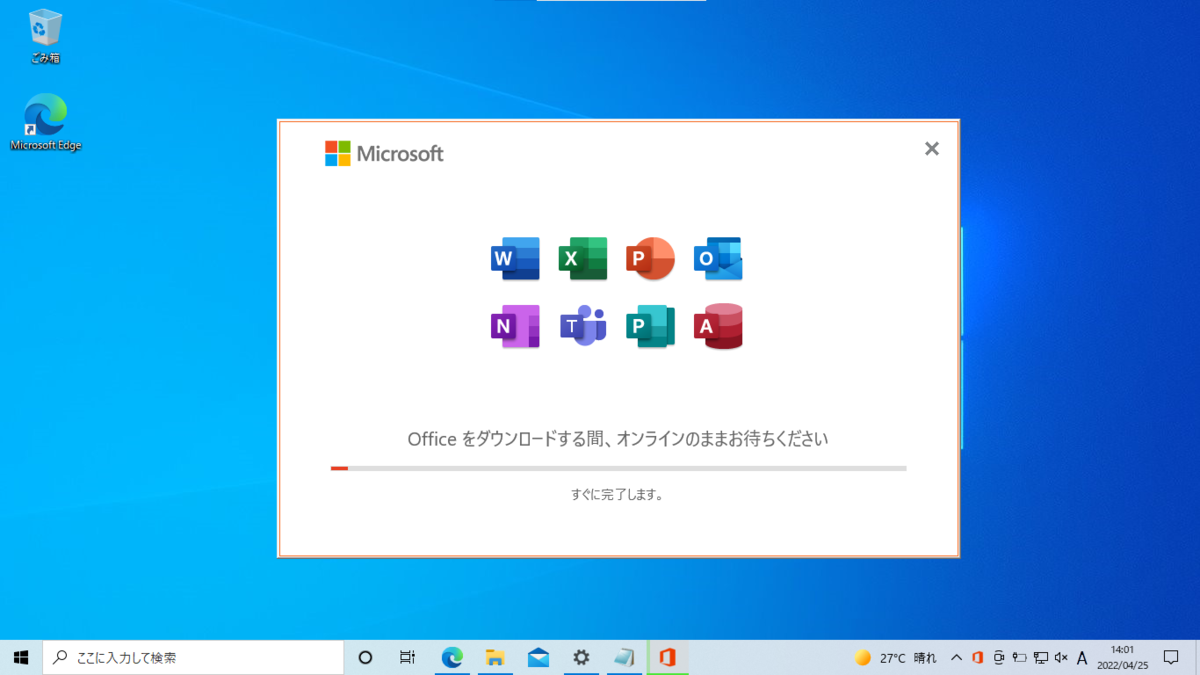The height and width of the screenshot is (675, 1200).
Task: Toggle the IME input mode 'A' indicator
Action: 1082,657
